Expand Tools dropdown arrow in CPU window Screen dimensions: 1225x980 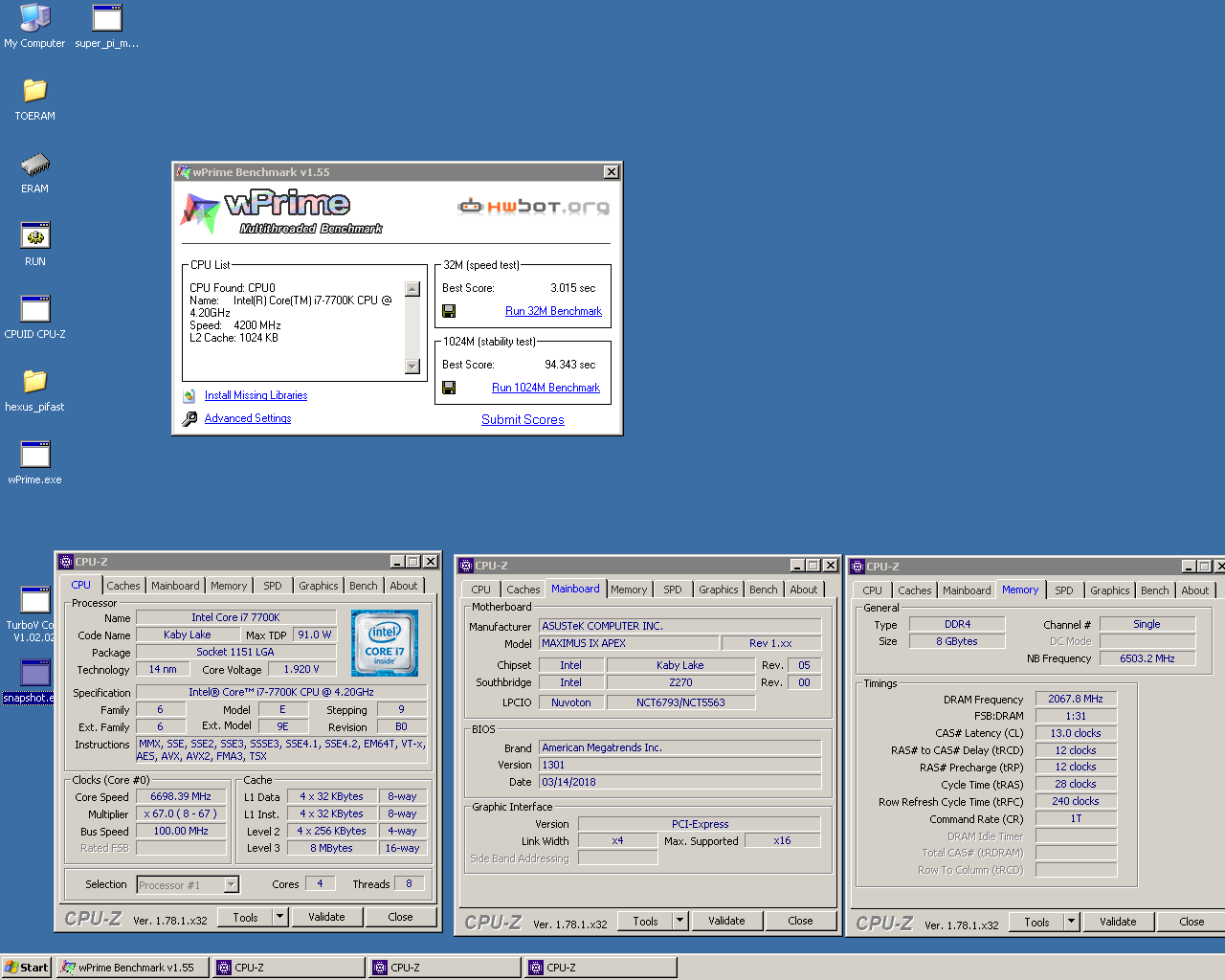[279, 917]
